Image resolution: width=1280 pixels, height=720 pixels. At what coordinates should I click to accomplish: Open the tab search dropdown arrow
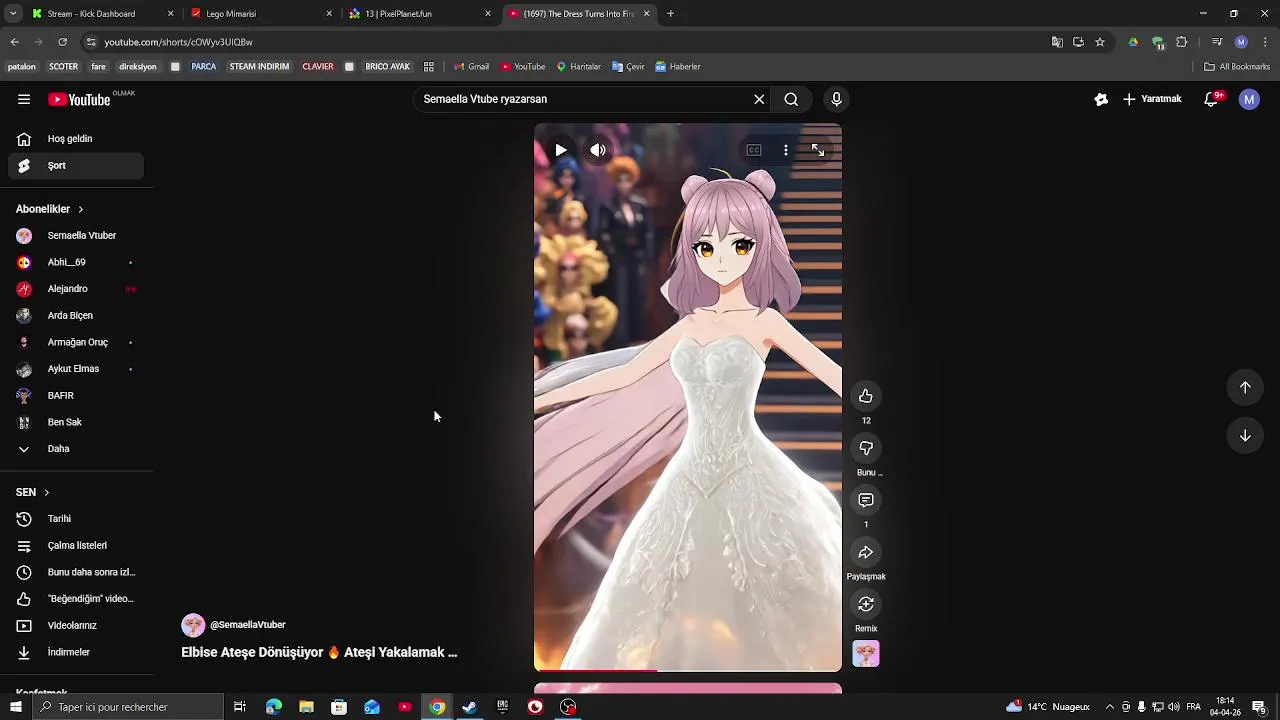[x=14, y=14]
